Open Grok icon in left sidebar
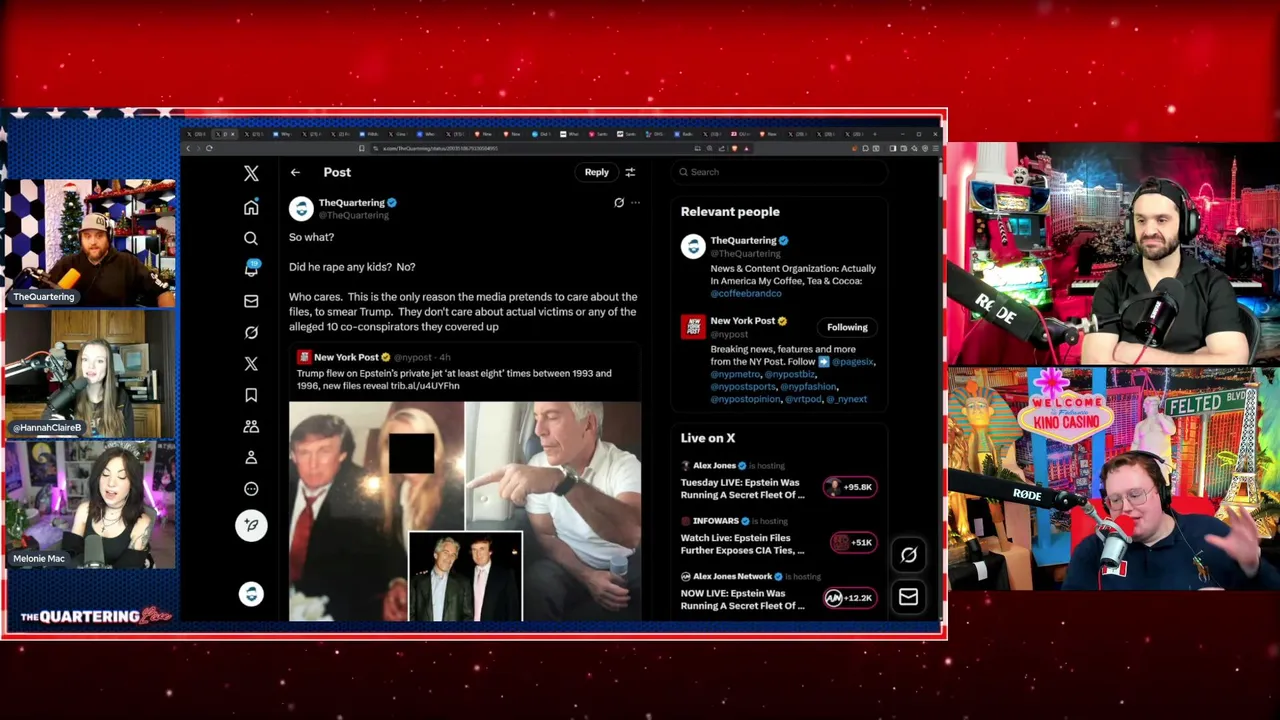Image resolution: width=1280 pixels, height=720 pixels. 251,332
